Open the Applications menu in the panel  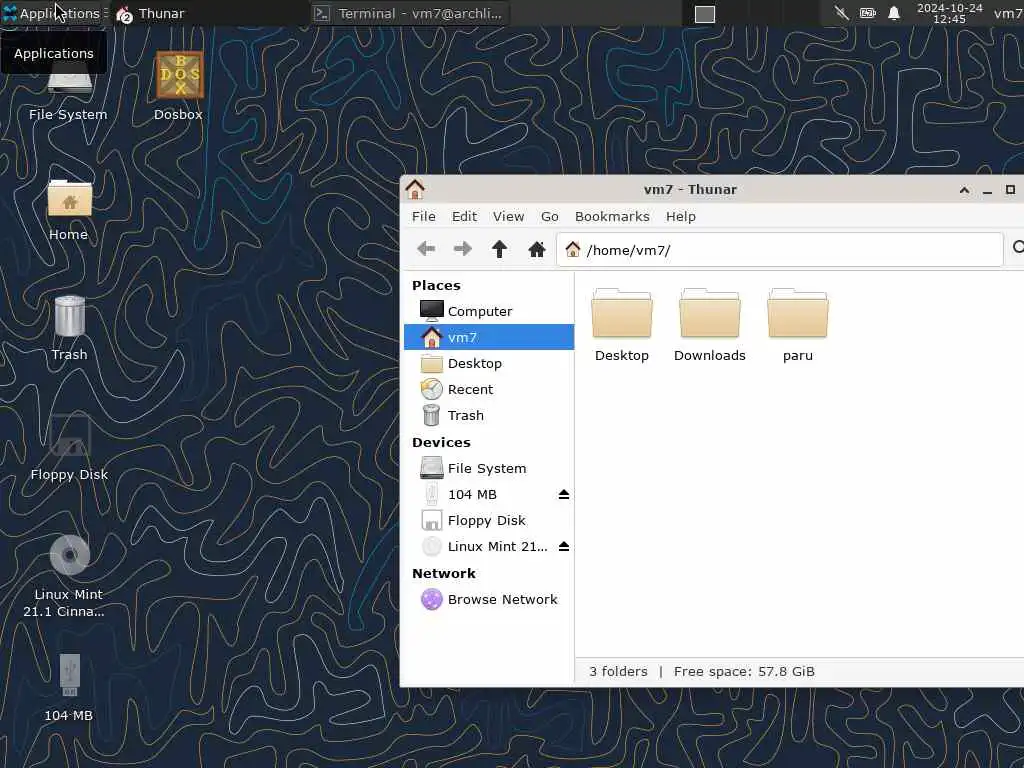click(52, 13)
